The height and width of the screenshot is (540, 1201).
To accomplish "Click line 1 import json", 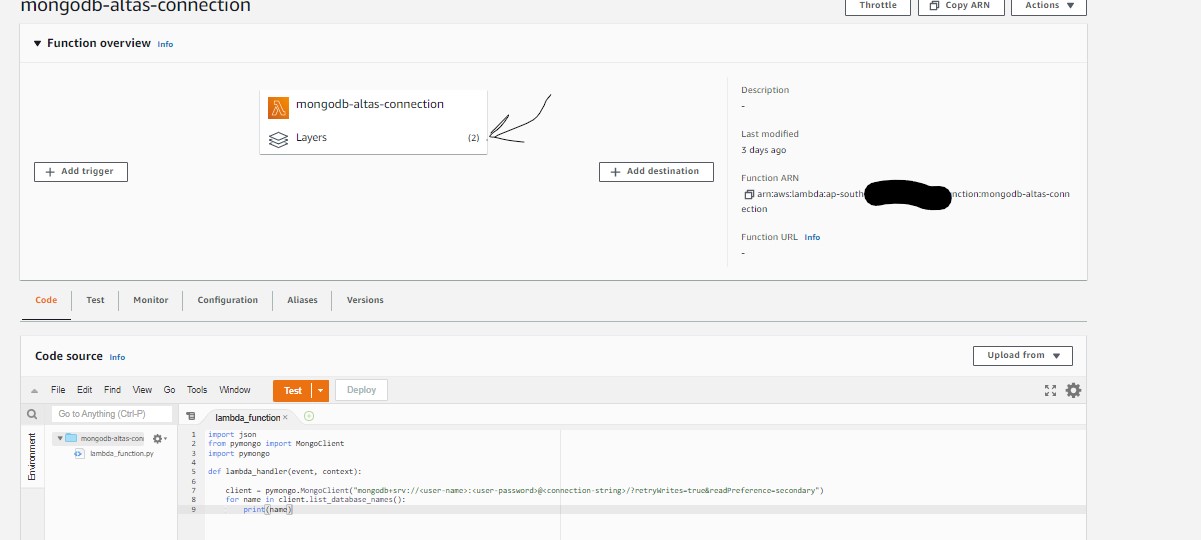I will [232, 435].
